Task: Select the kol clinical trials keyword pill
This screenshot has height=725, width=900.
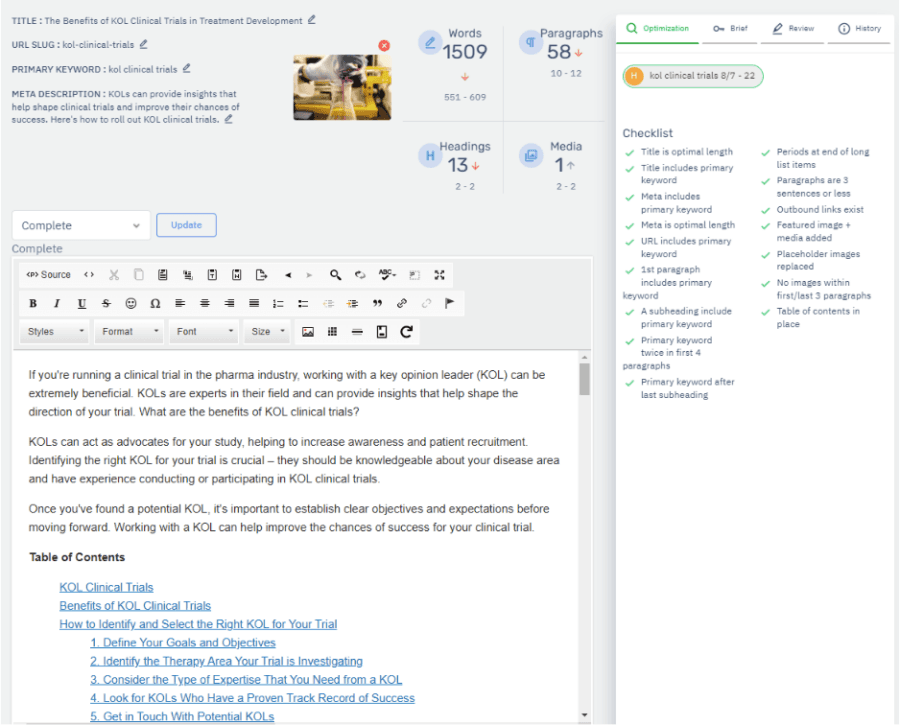Action: [692, 76]
